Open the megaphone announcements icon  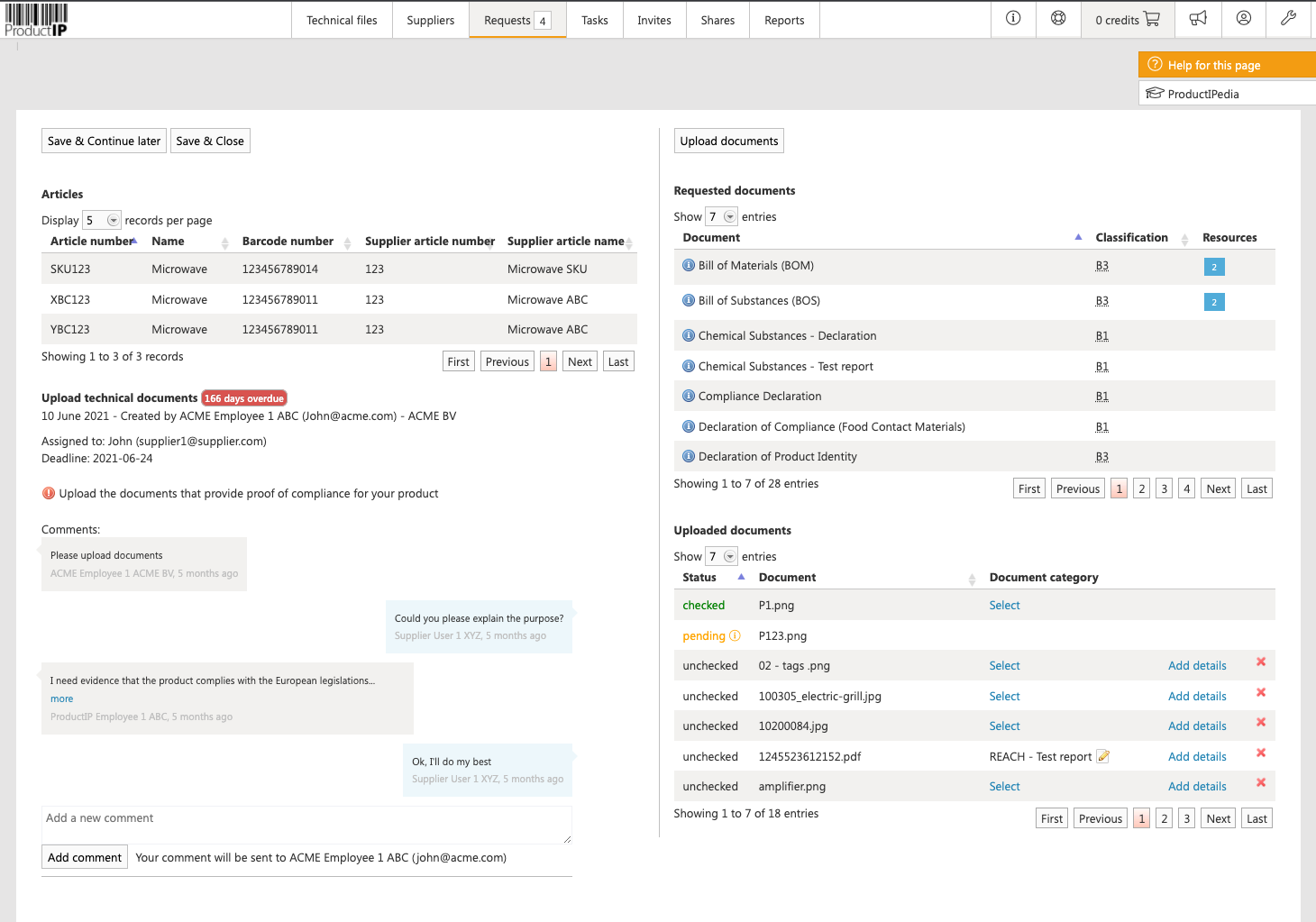tap(1198, 19)
